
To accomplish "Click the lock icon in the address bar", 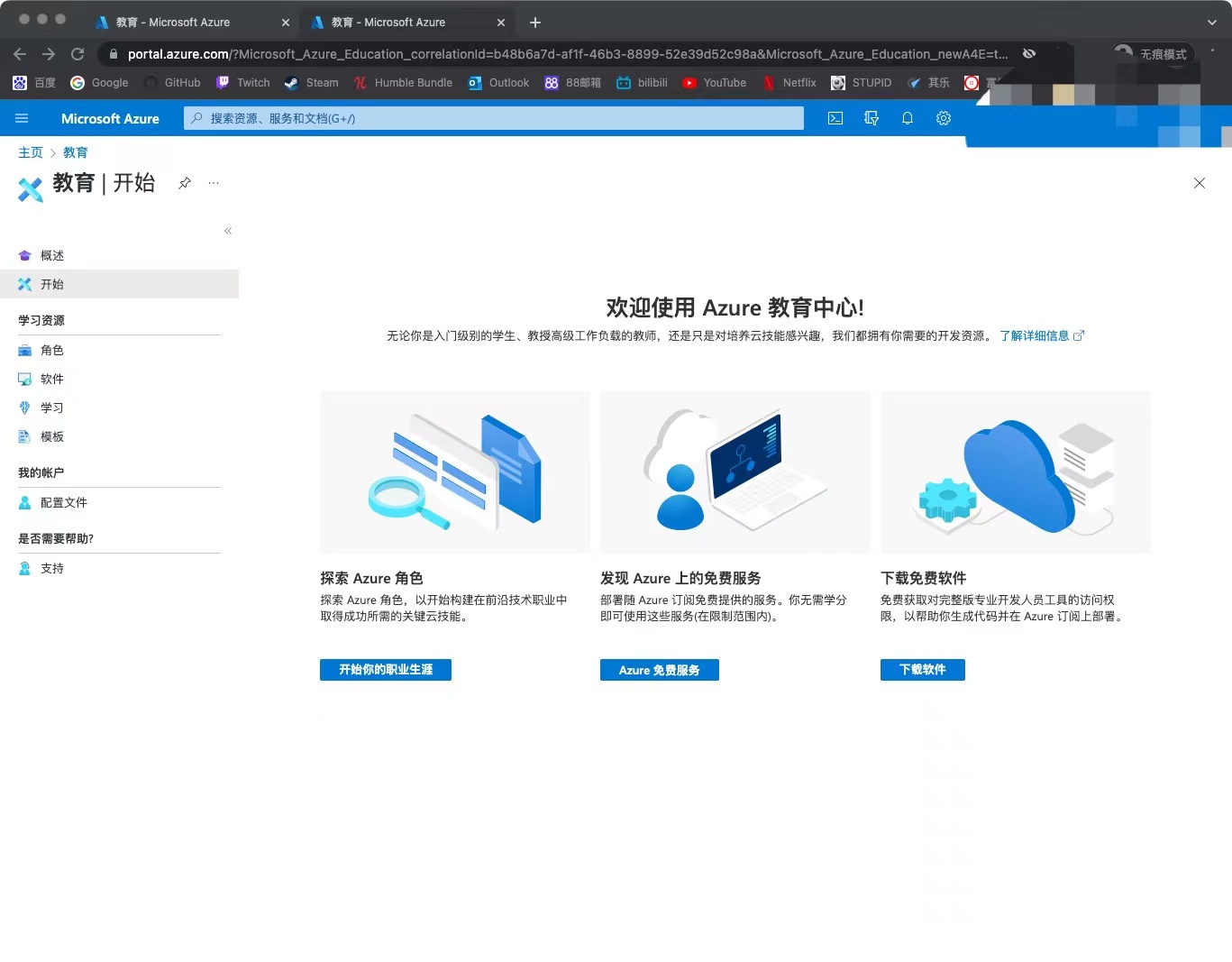I will pyautogui.click(x=114, y=54).
